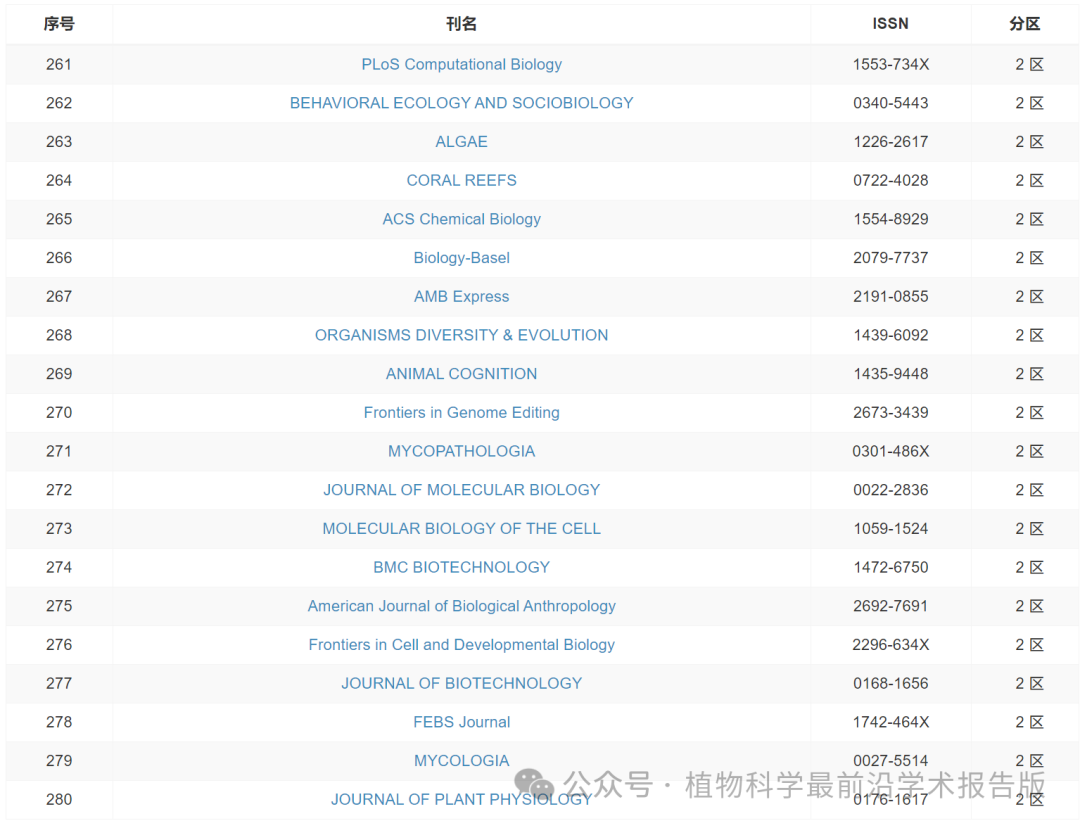Viewport: 1080px width, 828px height.
Task: Select the MYCOPATHOLOGIA journal link
Action: coord(461,451)
